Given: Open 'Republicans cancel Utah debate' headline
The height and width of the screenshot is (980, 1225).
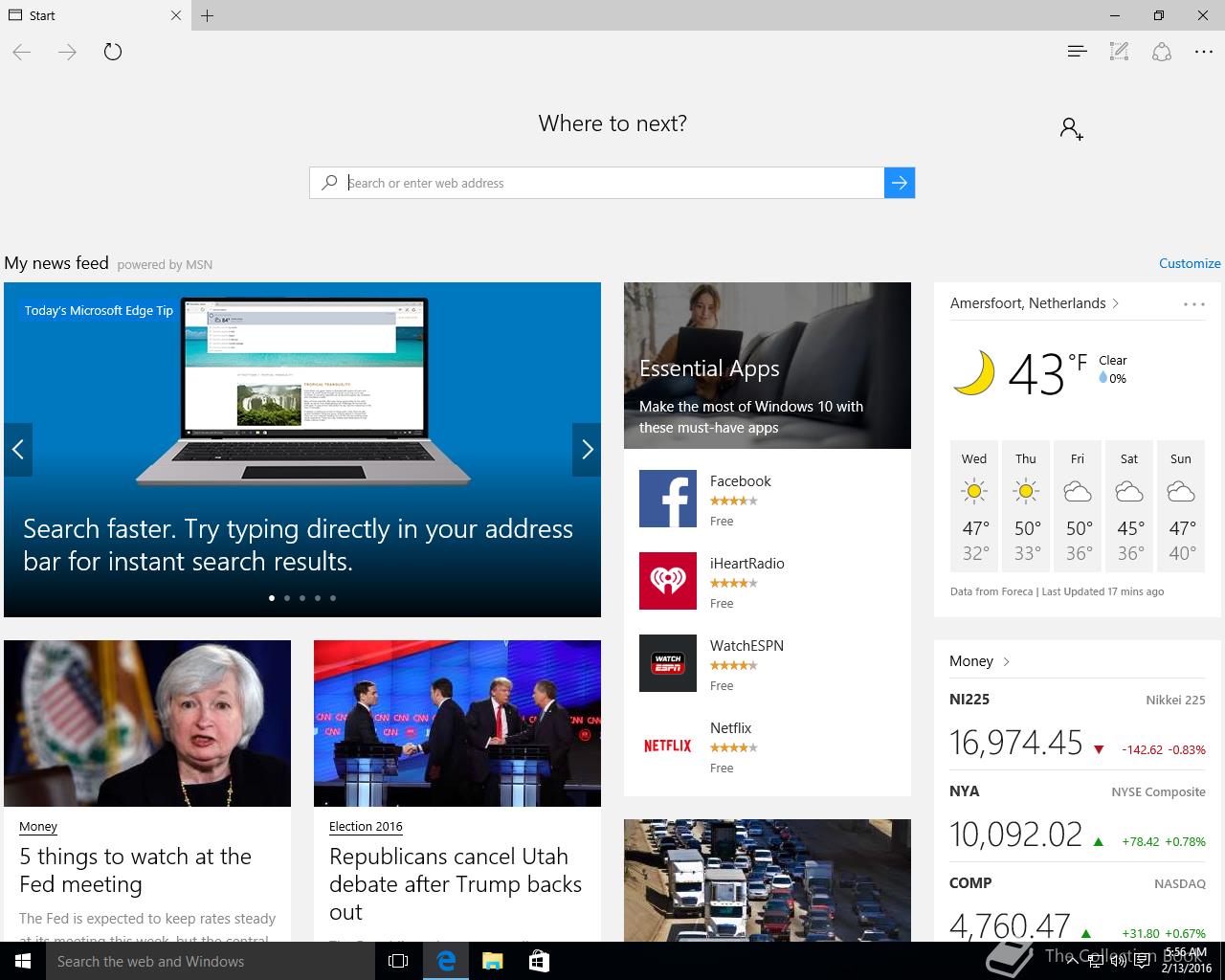Looking at the screenshot, I should click(456, 883).
